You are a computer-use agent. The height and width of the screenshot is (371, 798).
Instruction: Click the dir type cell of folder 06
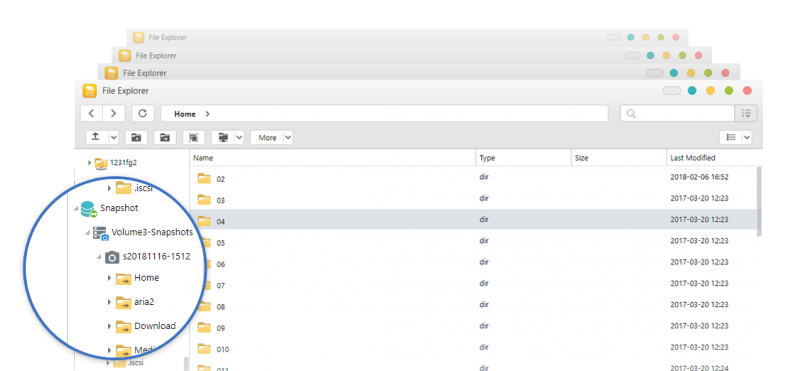point(483,262)
